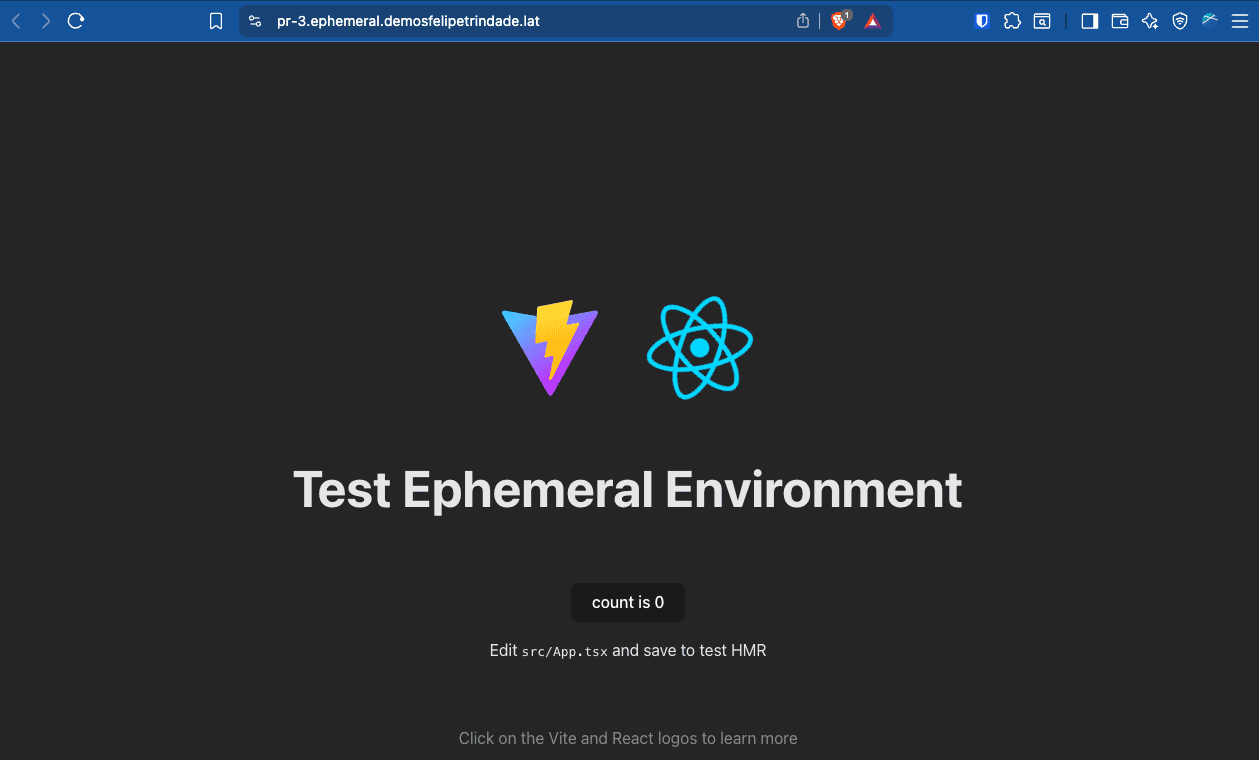The image size is (1259, 760).
Task: Toggle the browser sidebar panel
Action: 1090,21
